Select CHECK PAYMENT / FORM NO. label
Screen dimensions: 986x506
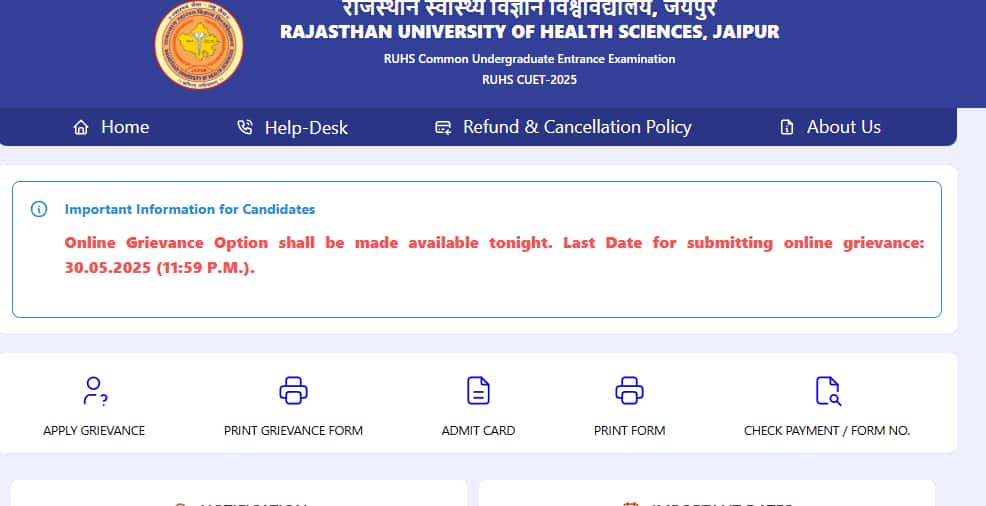pos(827,430)
